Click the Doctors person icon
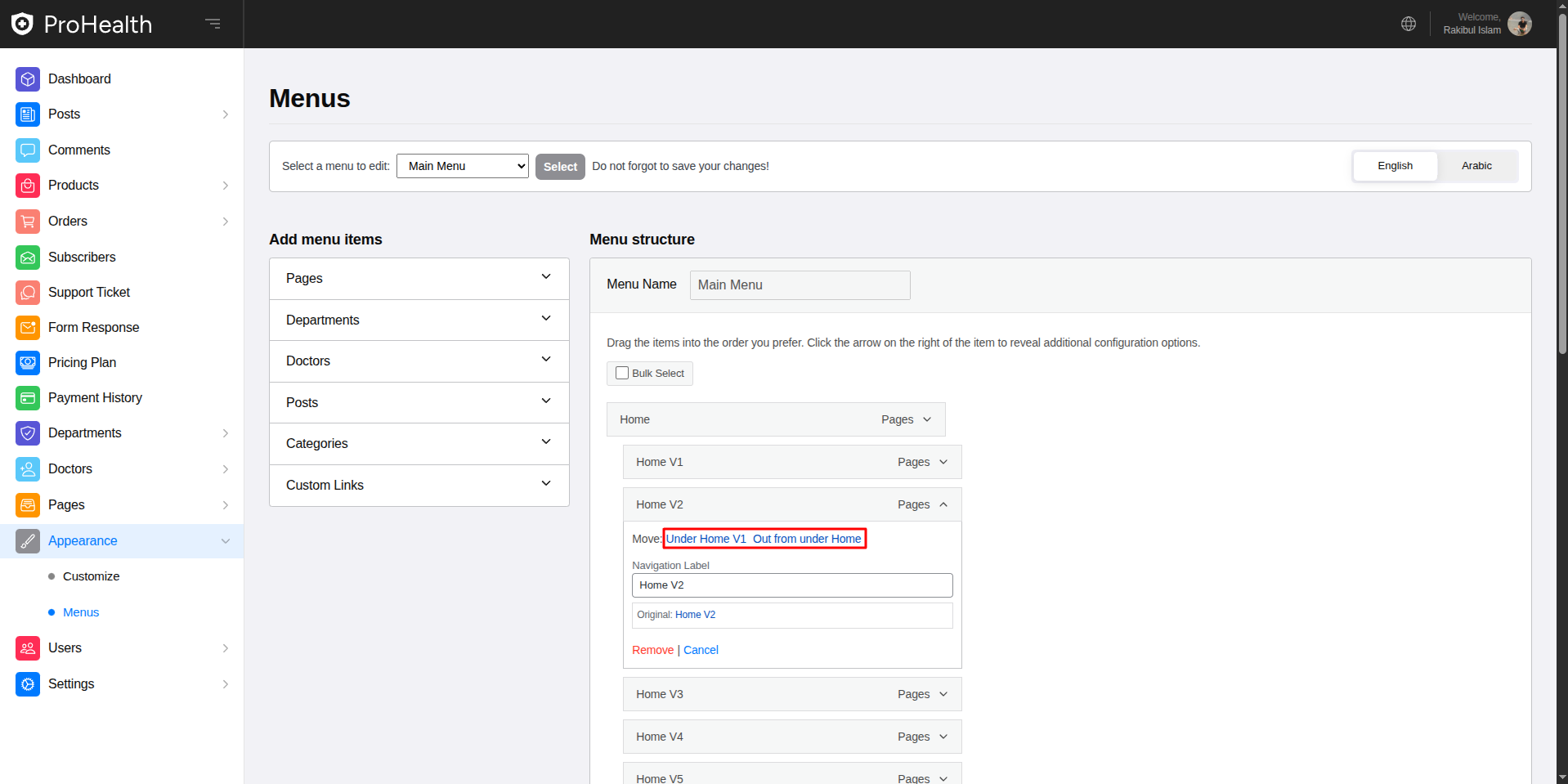 [x=28, y=469]
